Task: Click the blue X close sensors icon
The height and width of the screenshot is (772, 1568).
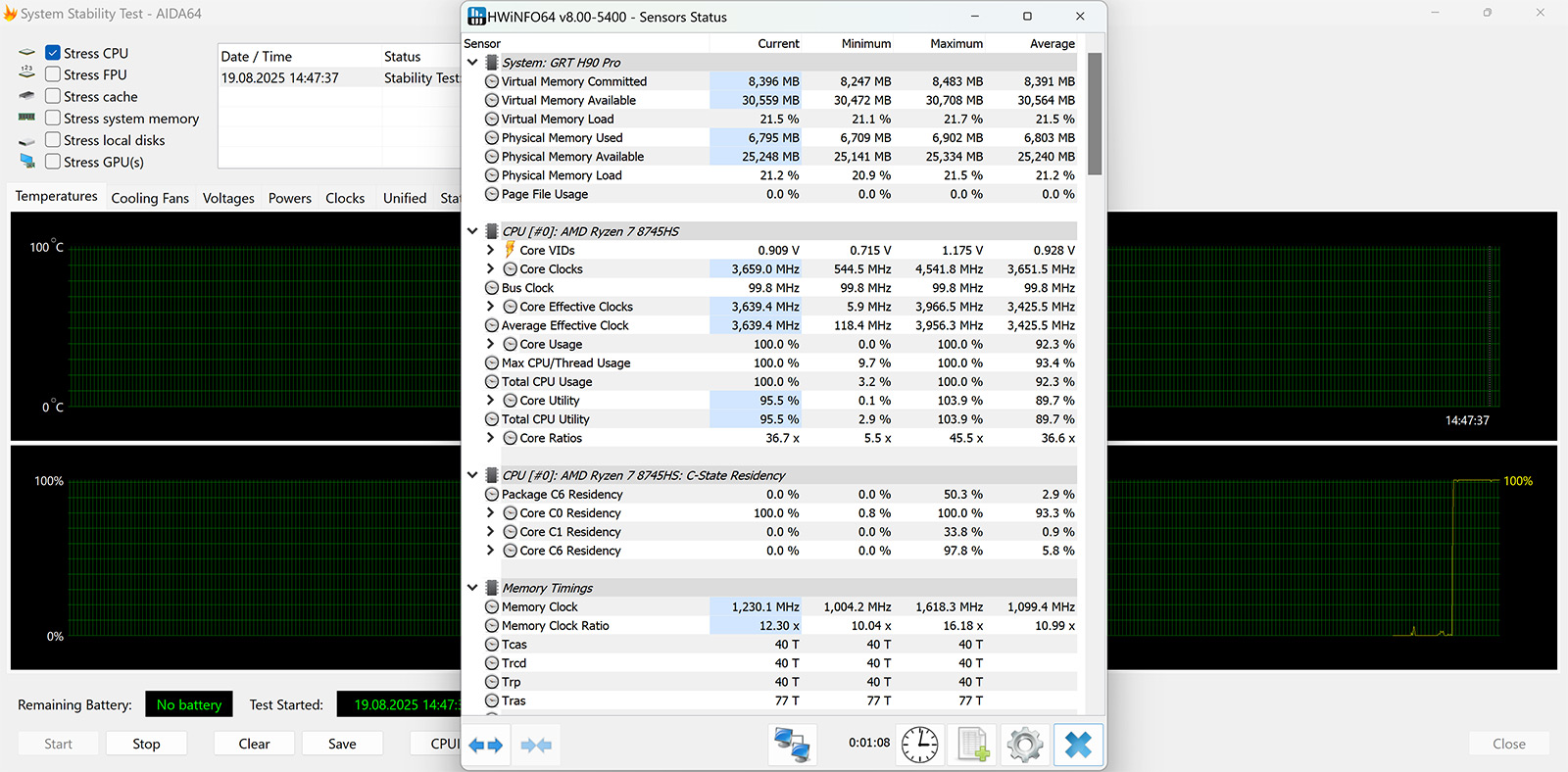Action: 1078,745
